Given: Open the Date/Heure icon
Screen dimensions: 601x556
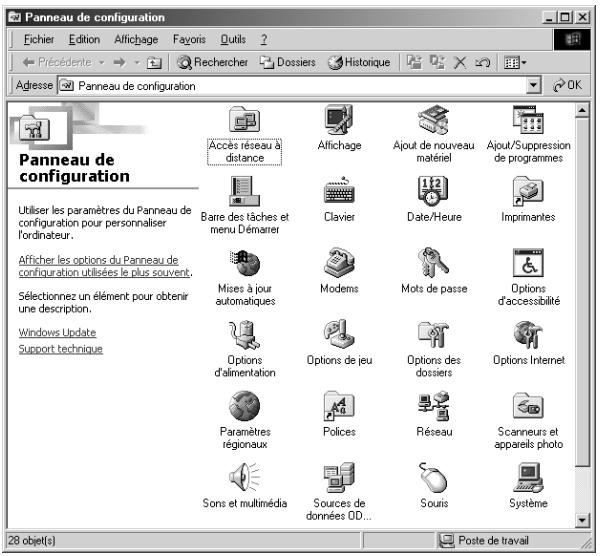Looking at the screenshot, I should coord(433,191).
